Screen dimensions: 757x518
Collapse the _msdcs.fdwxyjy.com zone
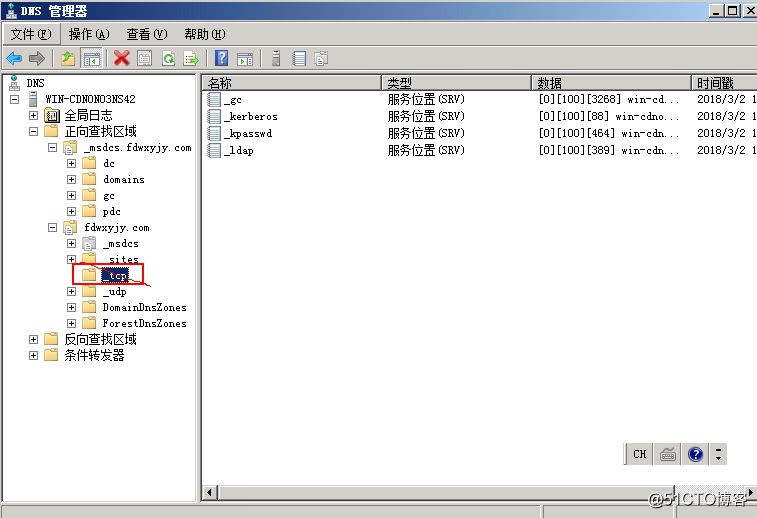[x=53, y=147]
